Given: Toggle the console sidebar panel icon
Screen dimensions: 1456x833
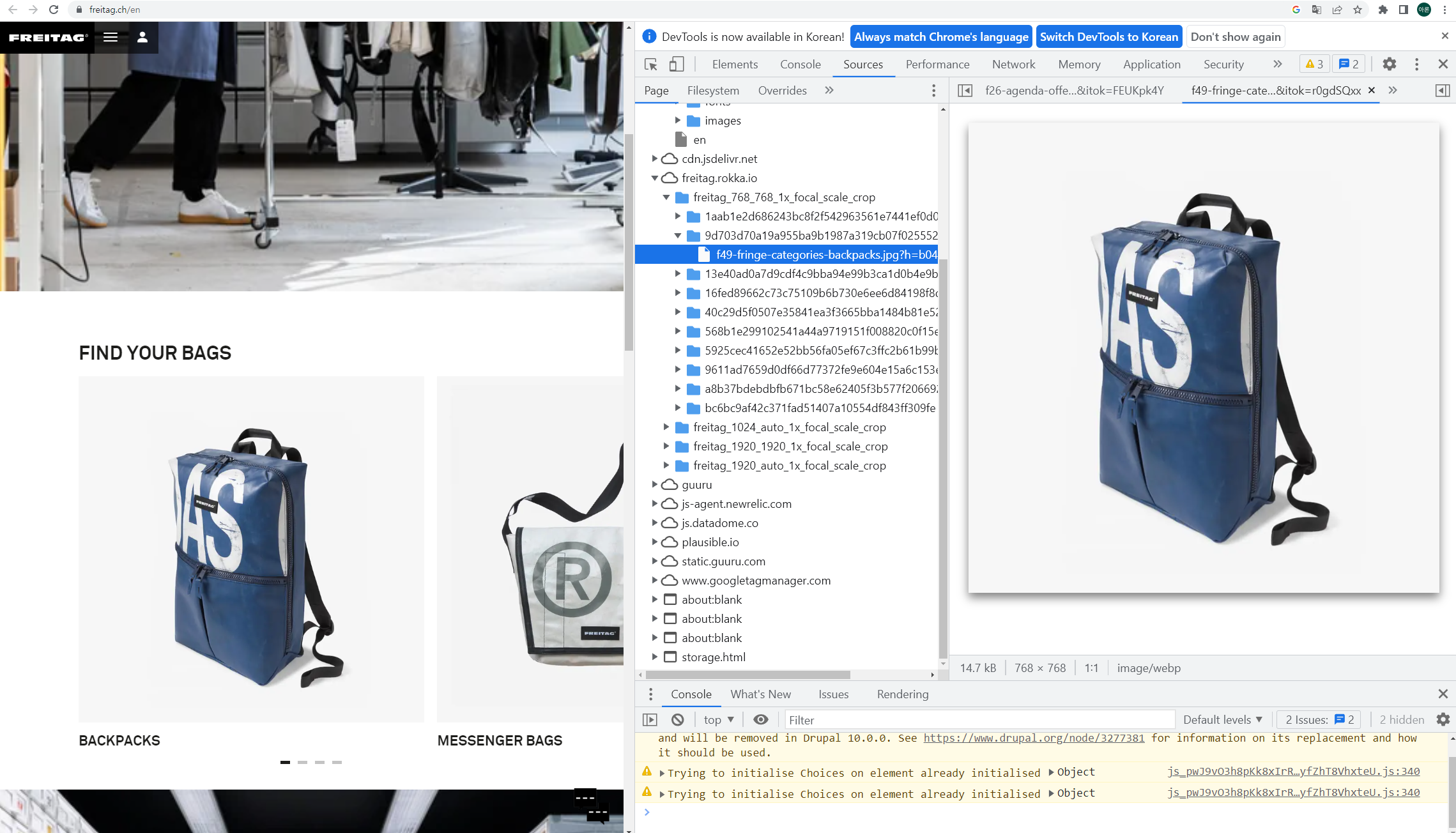Looking at the screenshot, I should 650,720.
